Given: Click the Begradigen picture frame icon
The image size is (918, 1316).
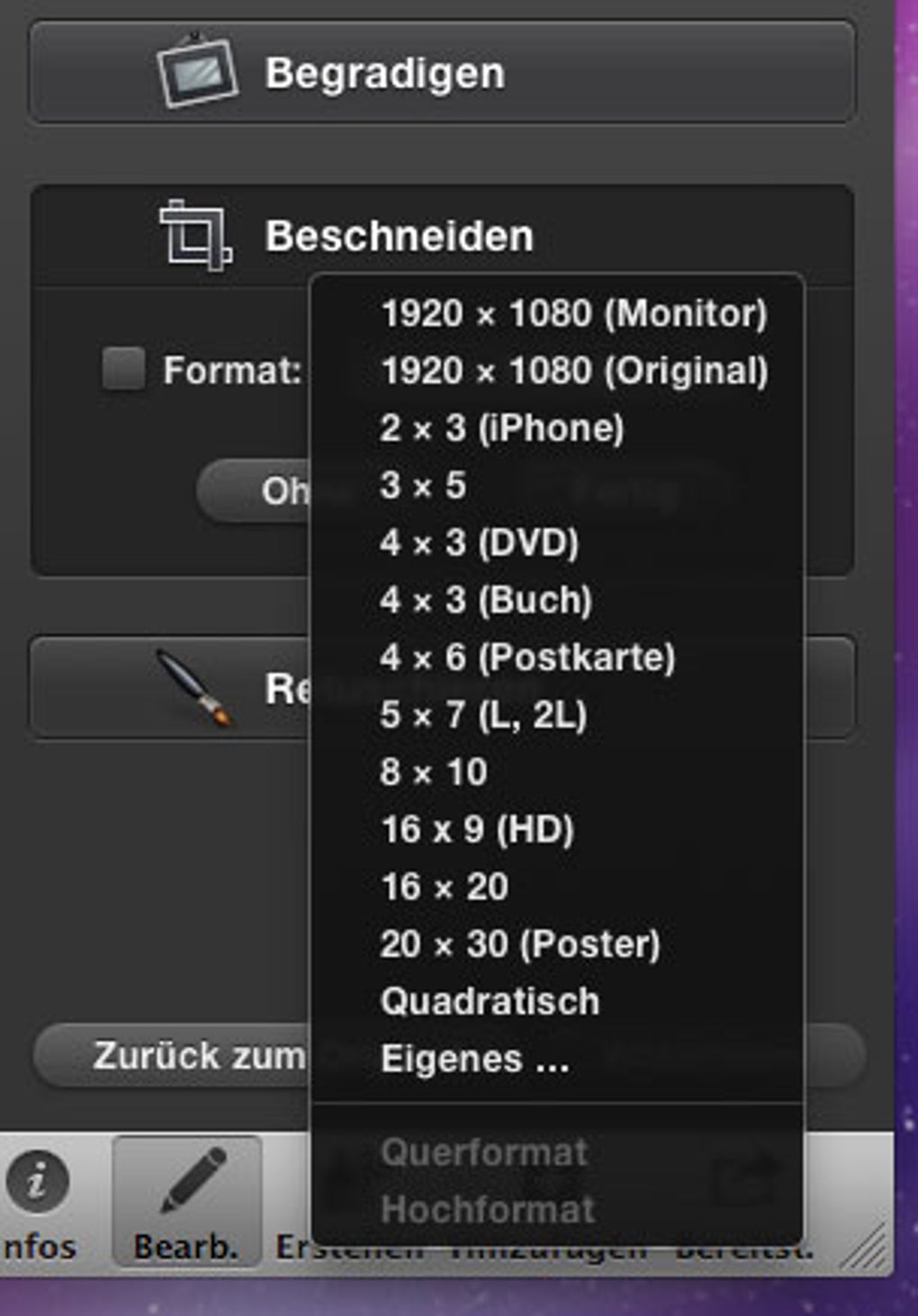Looking at the screenshot, I should [x=197, y=71].
